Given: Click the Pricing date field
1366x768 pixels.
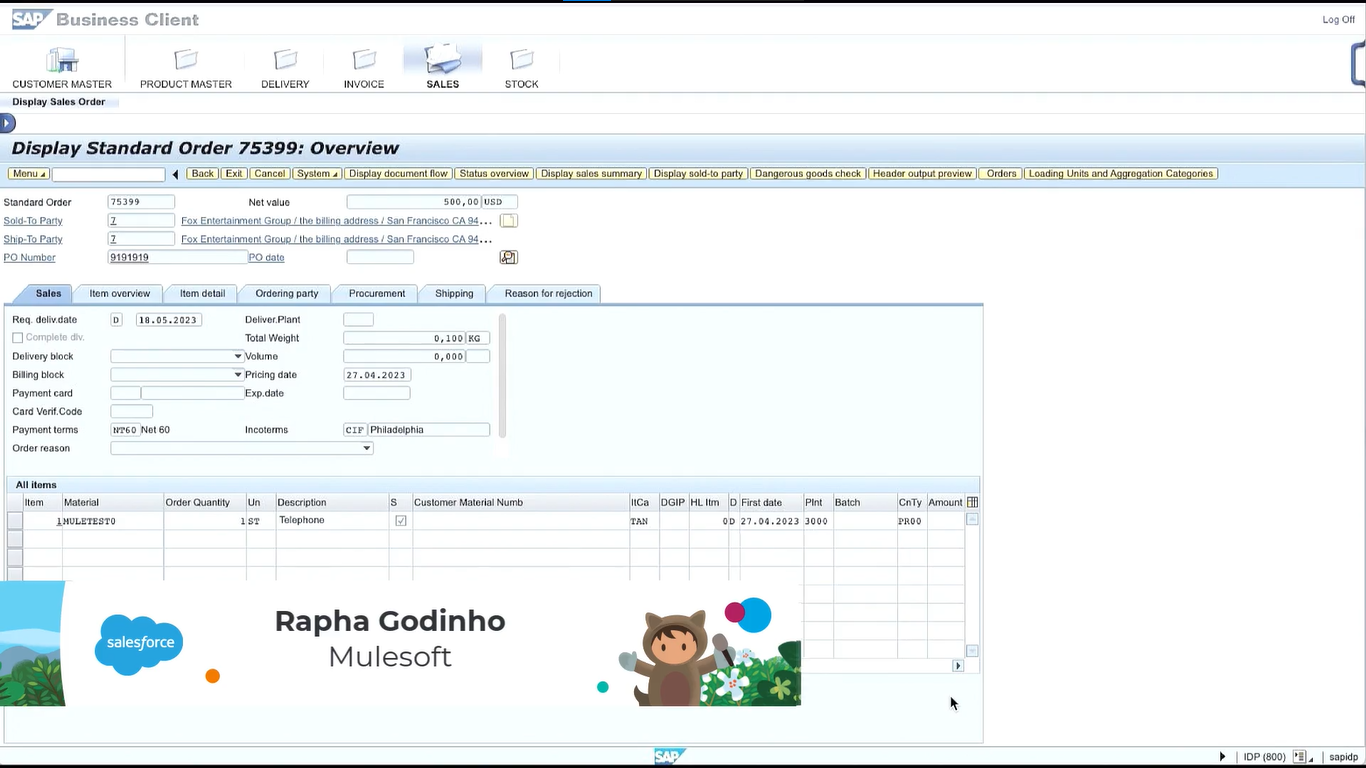Looking at the screenshot, I should click(377, 375).
